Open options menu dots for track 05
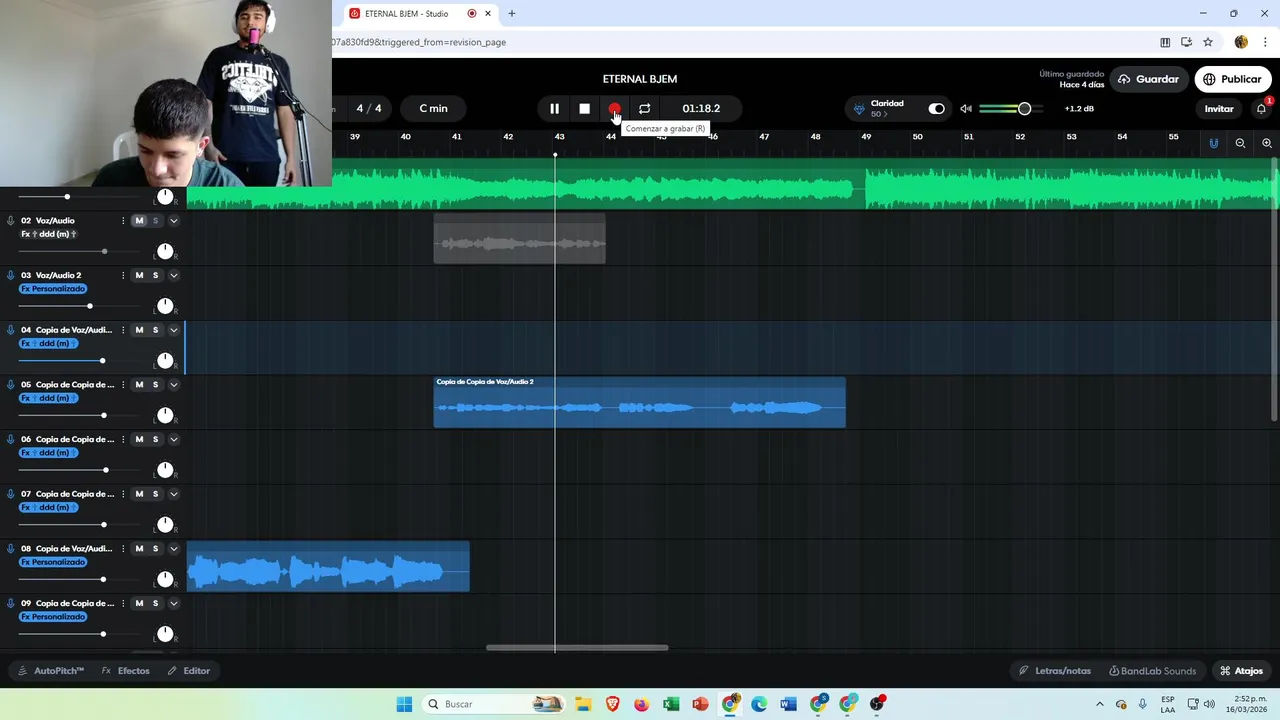Screen dimensions: 1280x720 coord(123,385)
